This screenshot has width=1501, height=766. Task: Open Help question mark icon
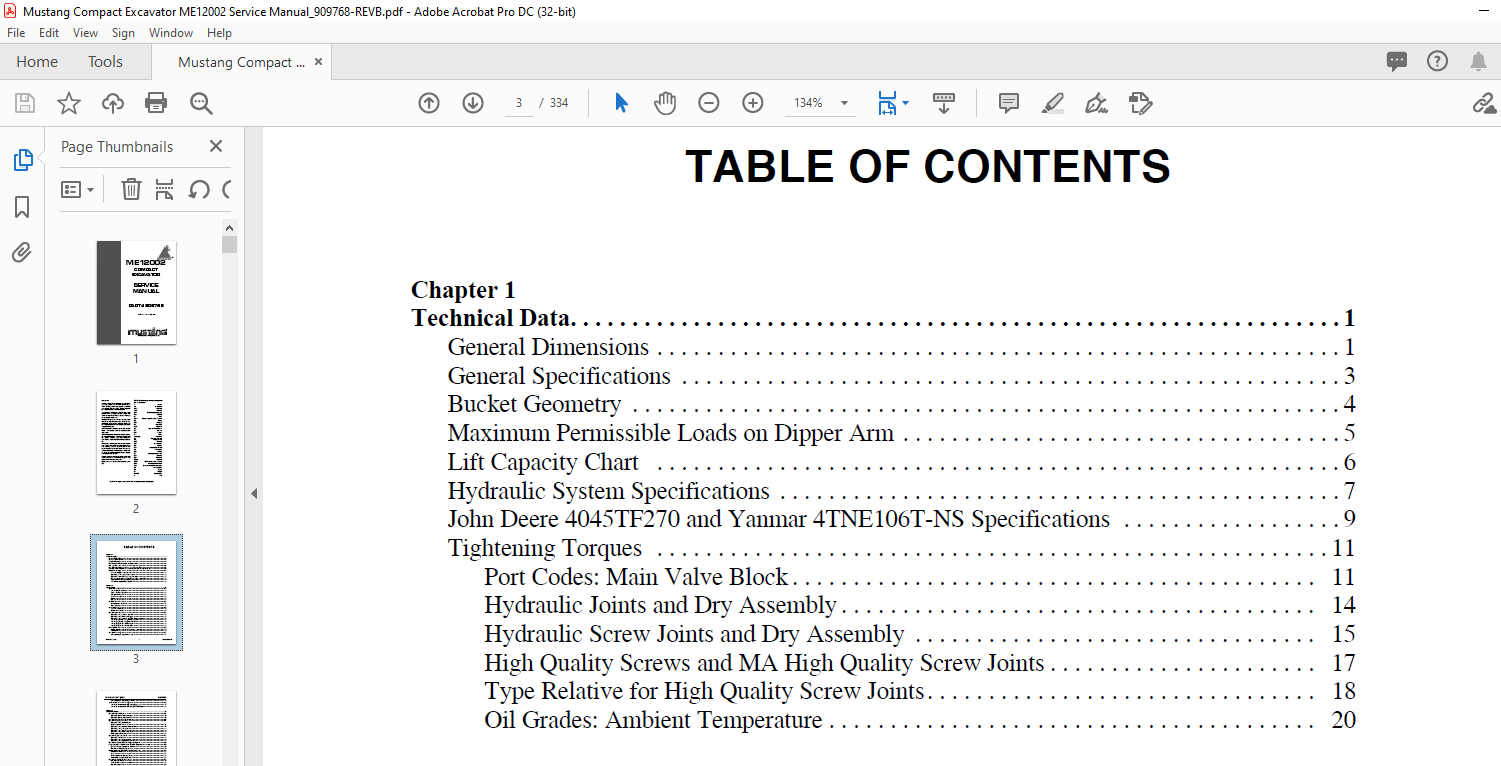[x=1437, y=62]
